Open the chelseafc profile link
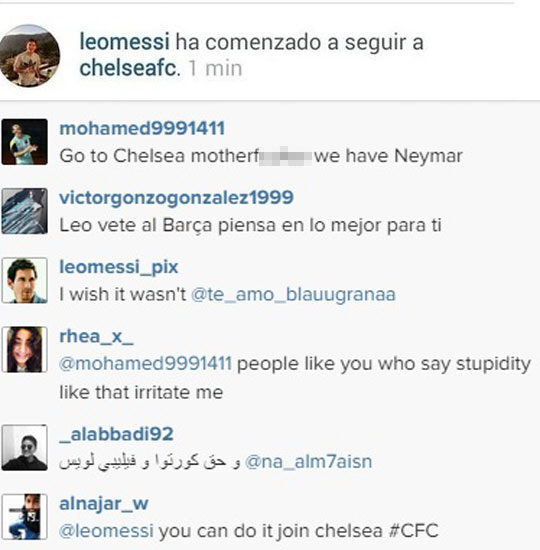This screenshot has width=540, height=550. (x=128, y=68)
